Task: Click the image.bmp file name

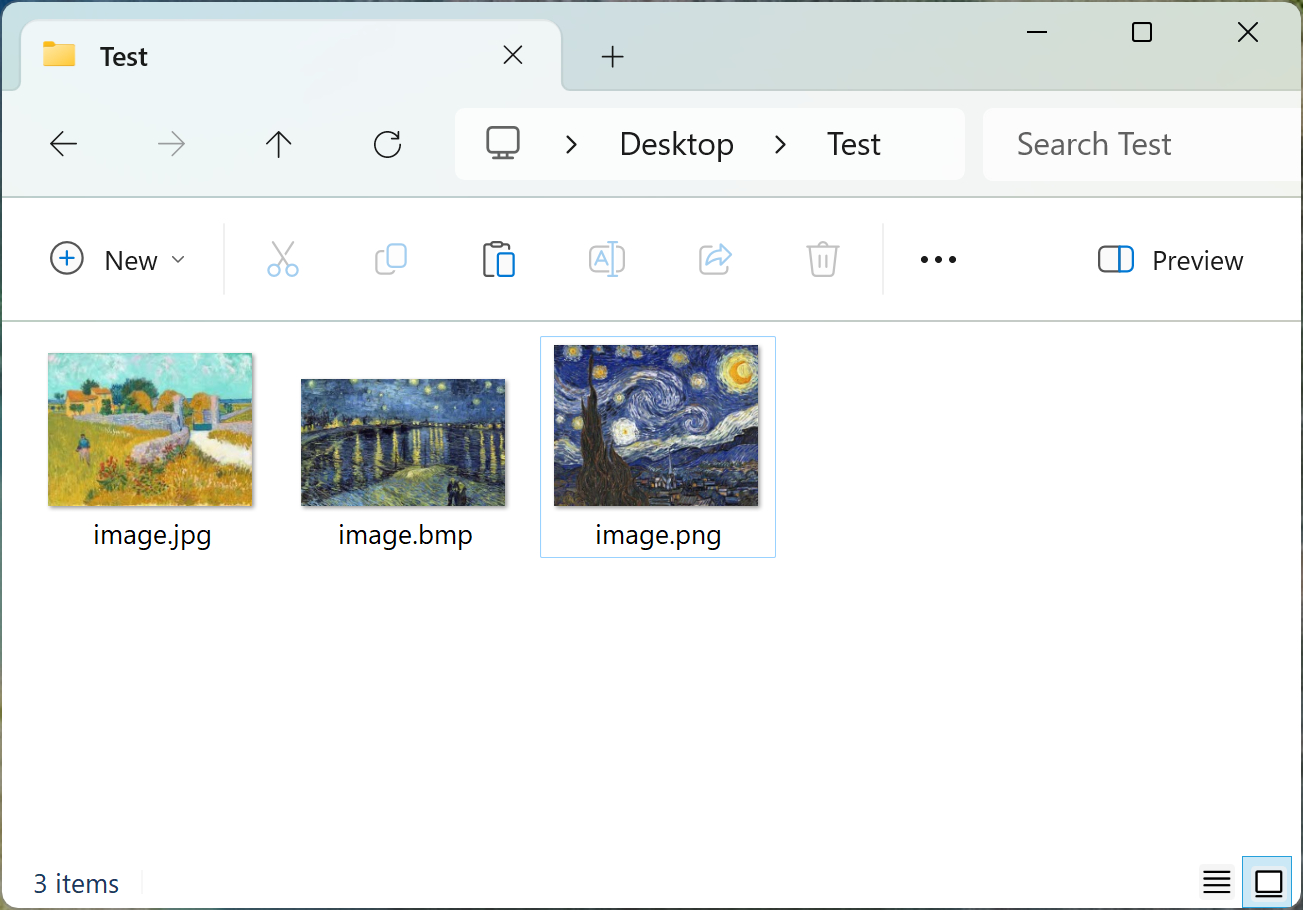Action: [405, 535]
